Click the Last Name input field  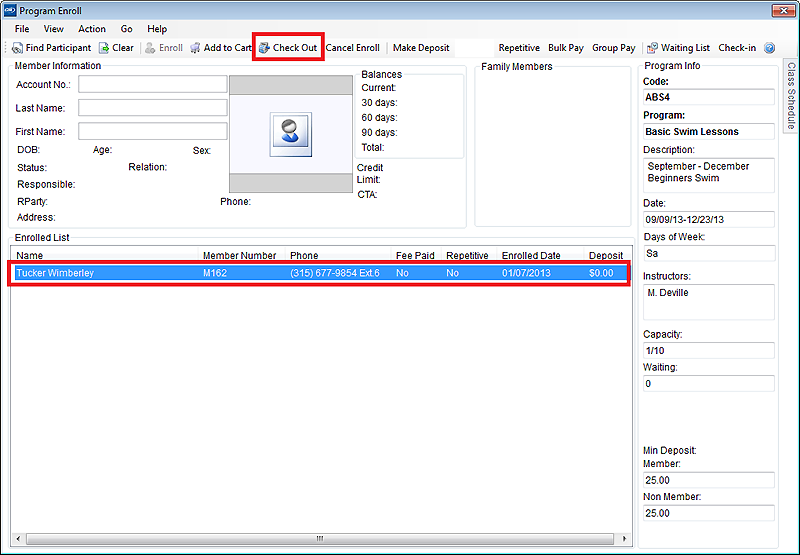(x=153, y=108)
